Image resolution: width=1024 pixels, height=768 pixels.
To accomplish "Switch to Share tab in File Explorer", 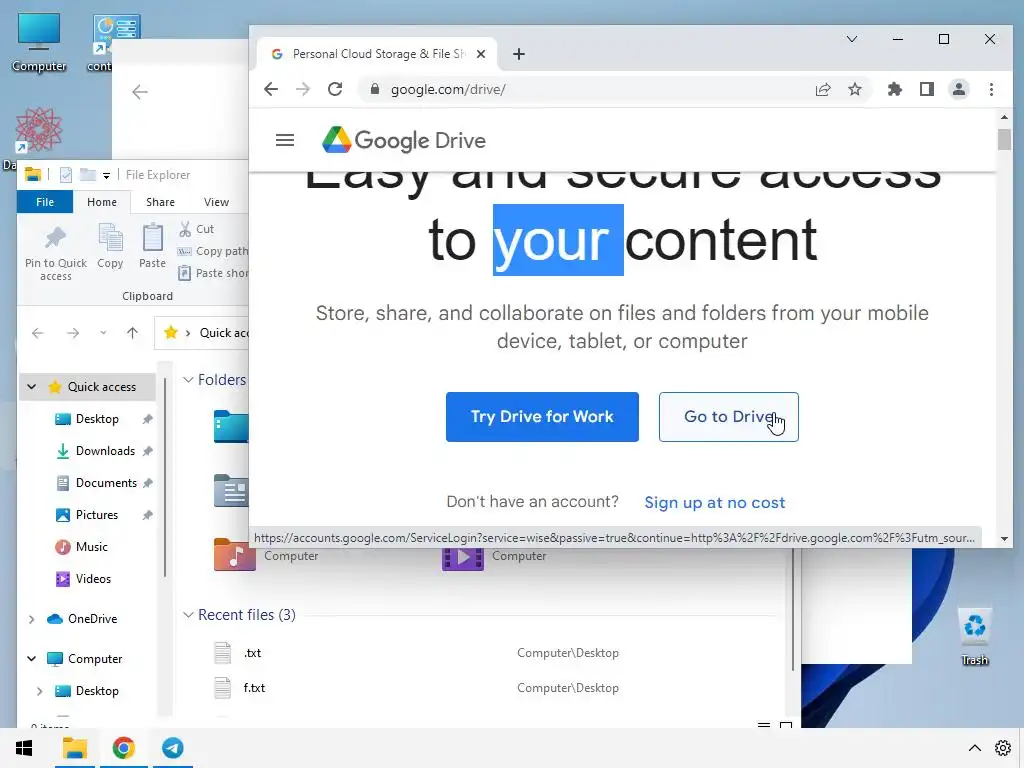I will click(160, 202).
